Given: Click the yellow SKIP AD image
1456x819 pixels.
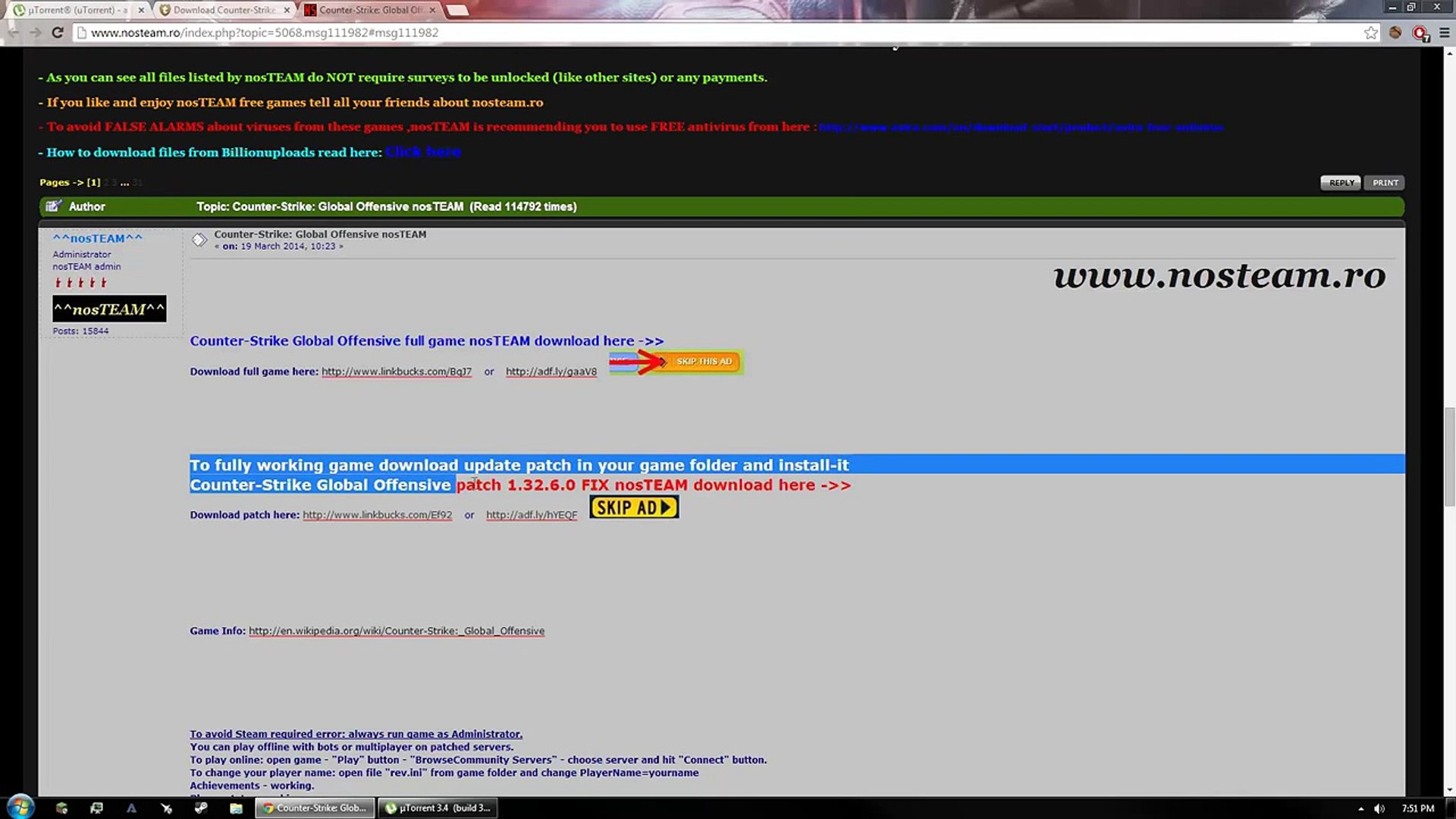Looking at the screenshot, I should pos(634,507).
